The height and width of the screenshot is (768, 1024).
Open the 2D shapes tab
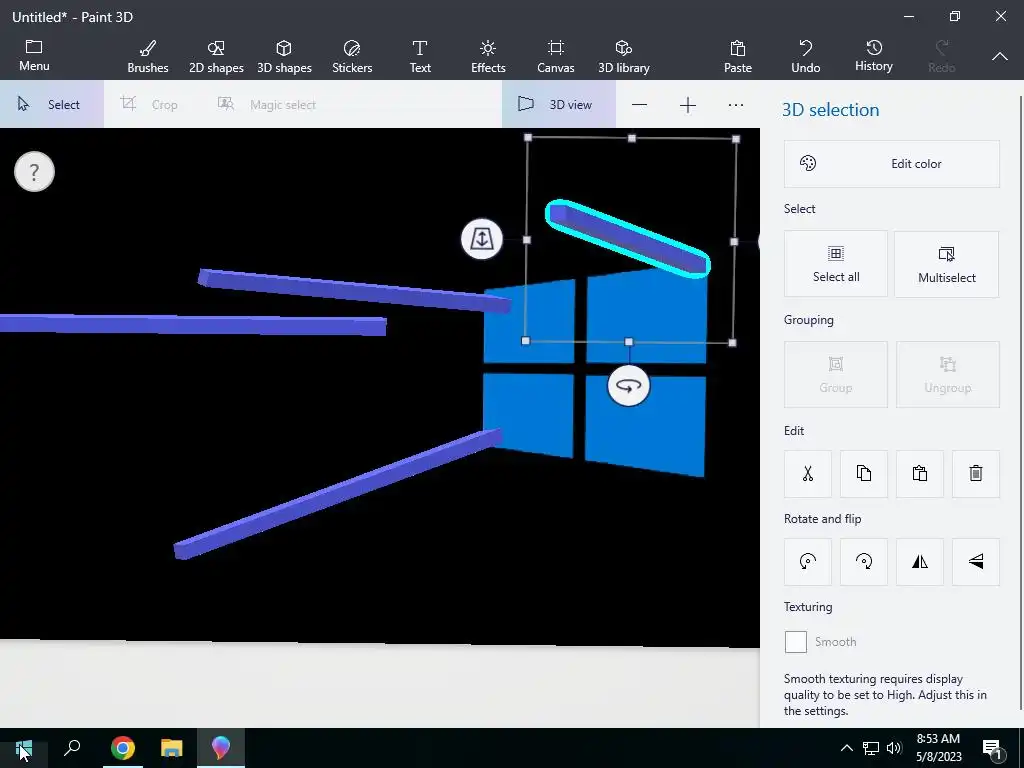pos(216,56)
